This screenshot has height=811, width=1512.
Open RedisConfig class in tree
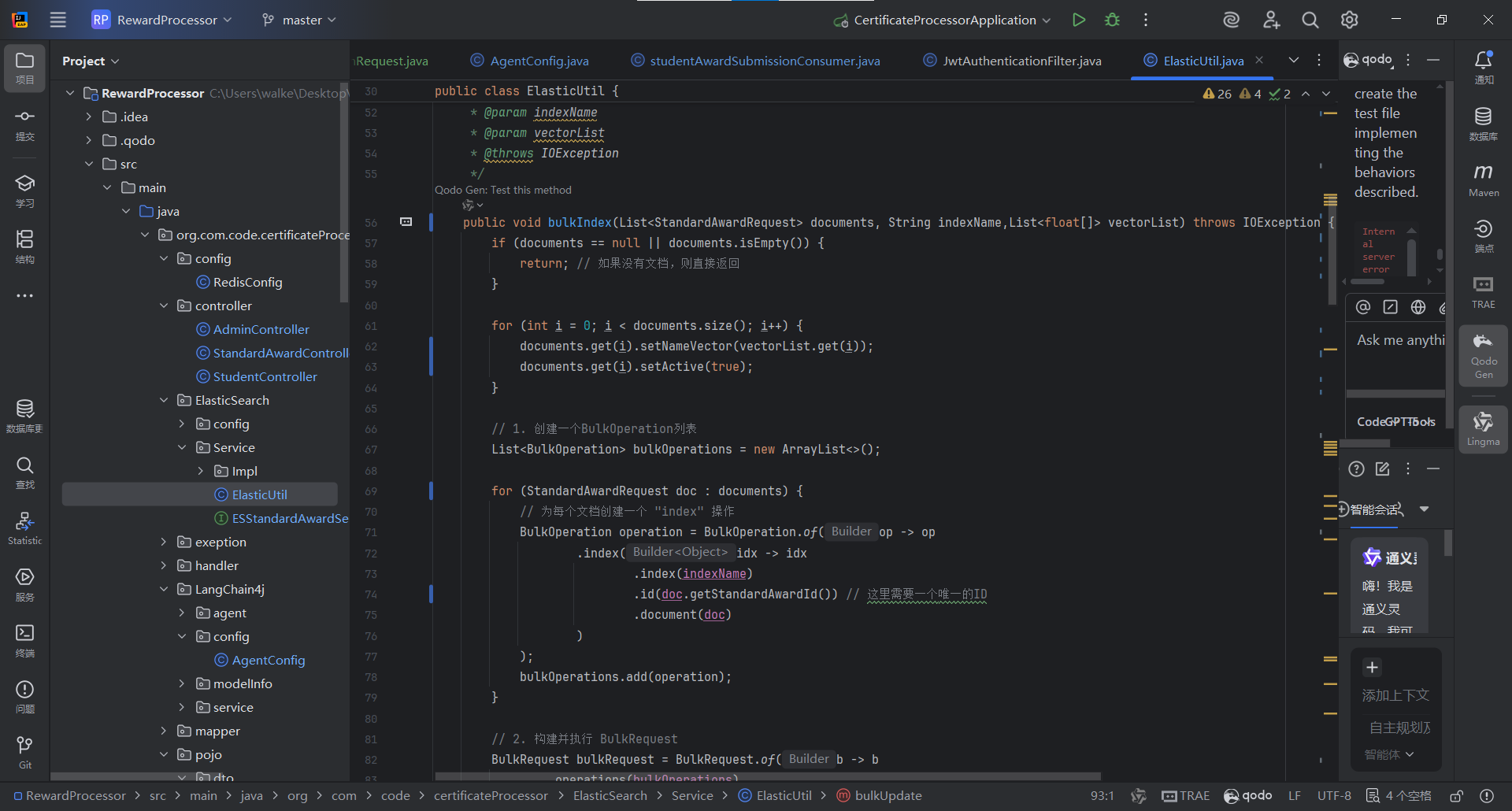click(239, 282)
